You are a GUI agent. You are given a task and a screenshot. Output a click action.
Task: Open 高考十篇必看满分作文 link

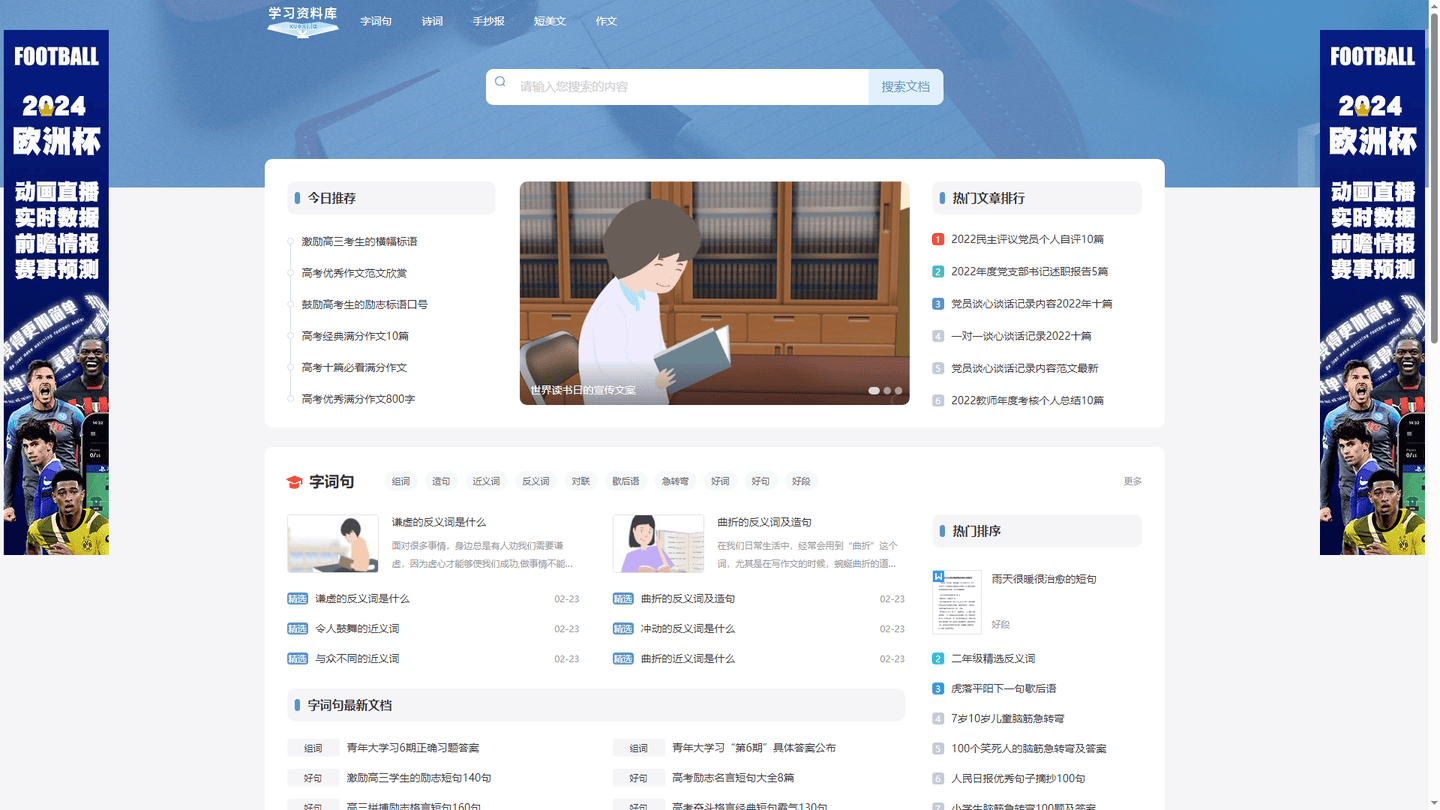point(354,368)
